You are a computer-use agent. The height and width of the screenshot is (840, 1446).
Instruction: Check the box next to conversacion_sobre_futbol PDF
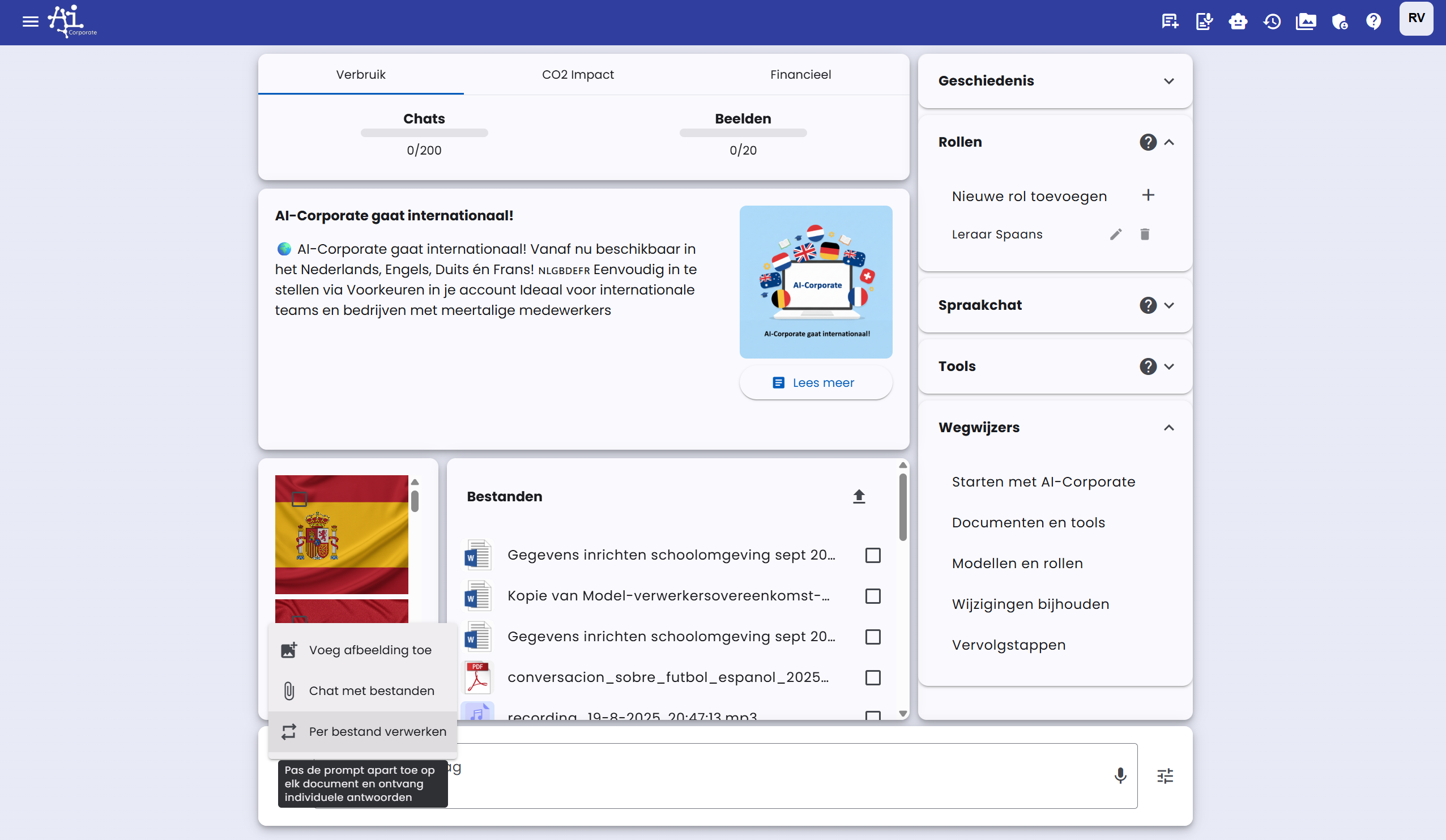pyautogui.click(x=873, y=677)
